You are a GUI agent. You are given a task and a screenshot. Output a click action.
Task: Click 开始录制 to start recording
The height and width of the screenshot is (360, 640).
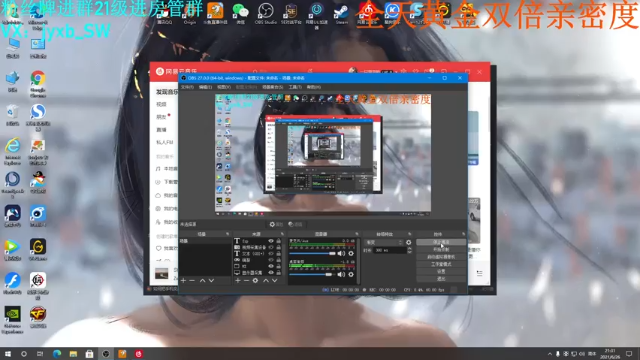click(x=441, y=249)
